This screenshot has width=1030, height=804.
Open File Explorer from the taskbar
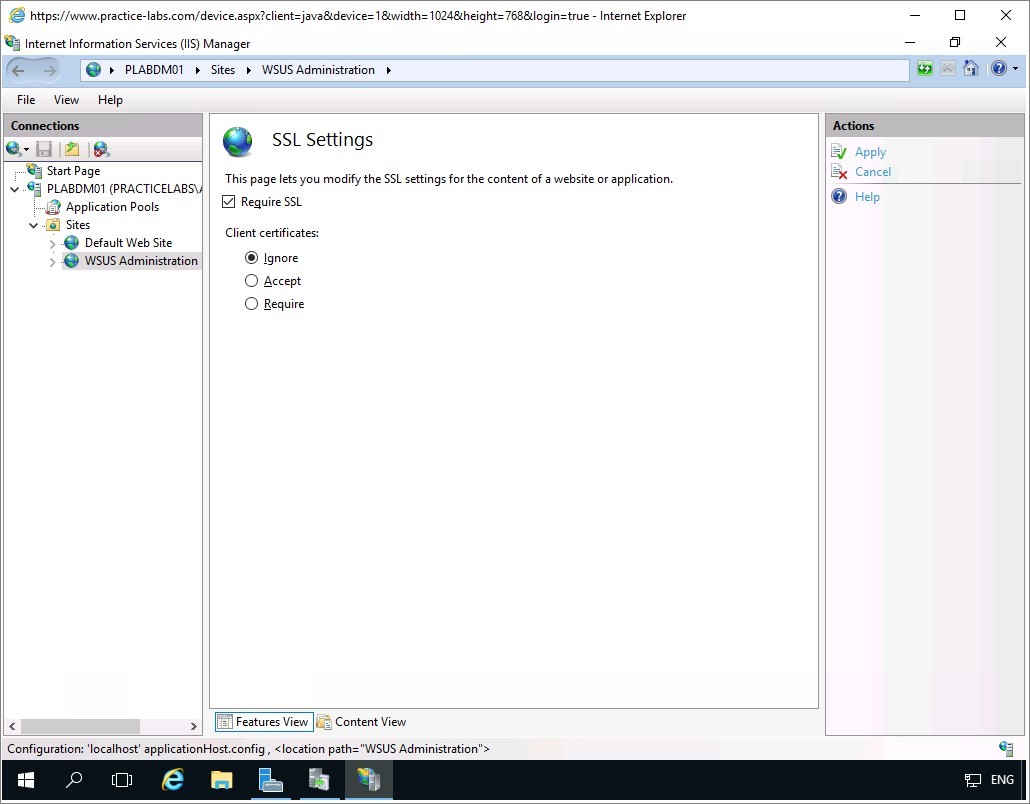[x=221, y=780]
